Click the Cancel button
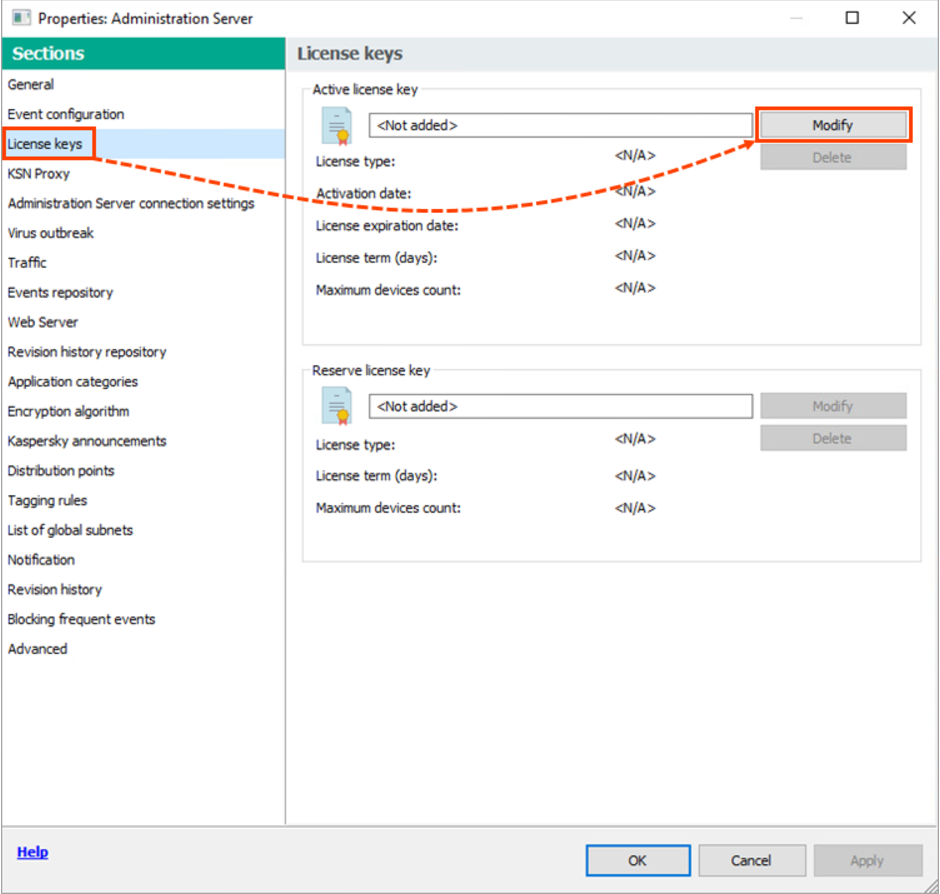 tap(751, 860)
